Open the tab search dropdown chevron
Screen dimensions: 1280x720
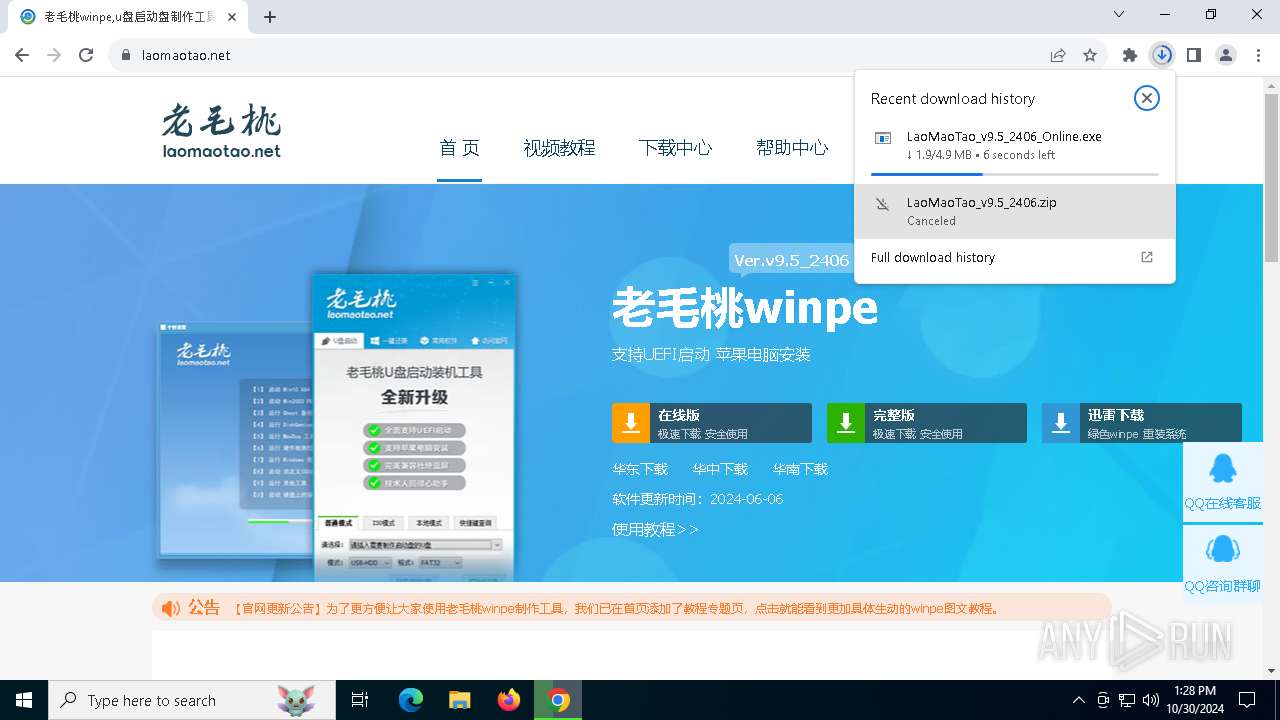(1119, 15)
